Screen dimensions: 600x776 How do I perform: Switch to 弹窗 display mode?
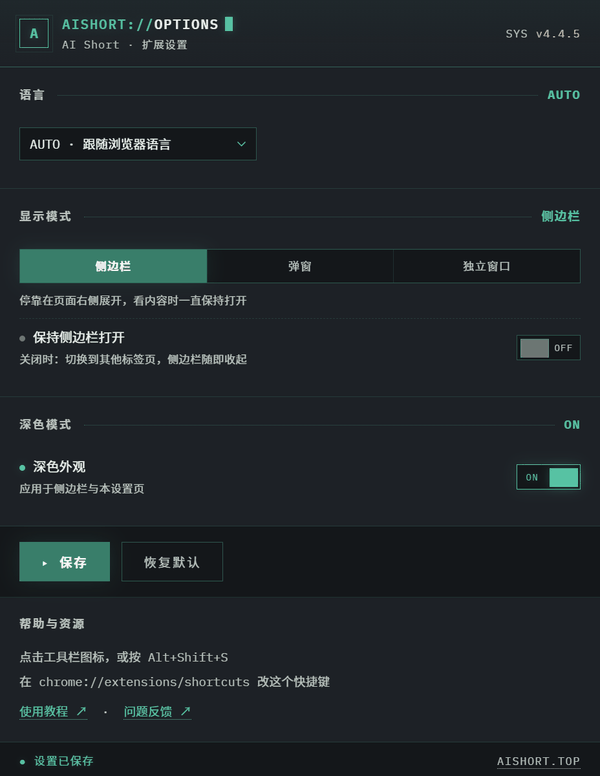[300, 266]
